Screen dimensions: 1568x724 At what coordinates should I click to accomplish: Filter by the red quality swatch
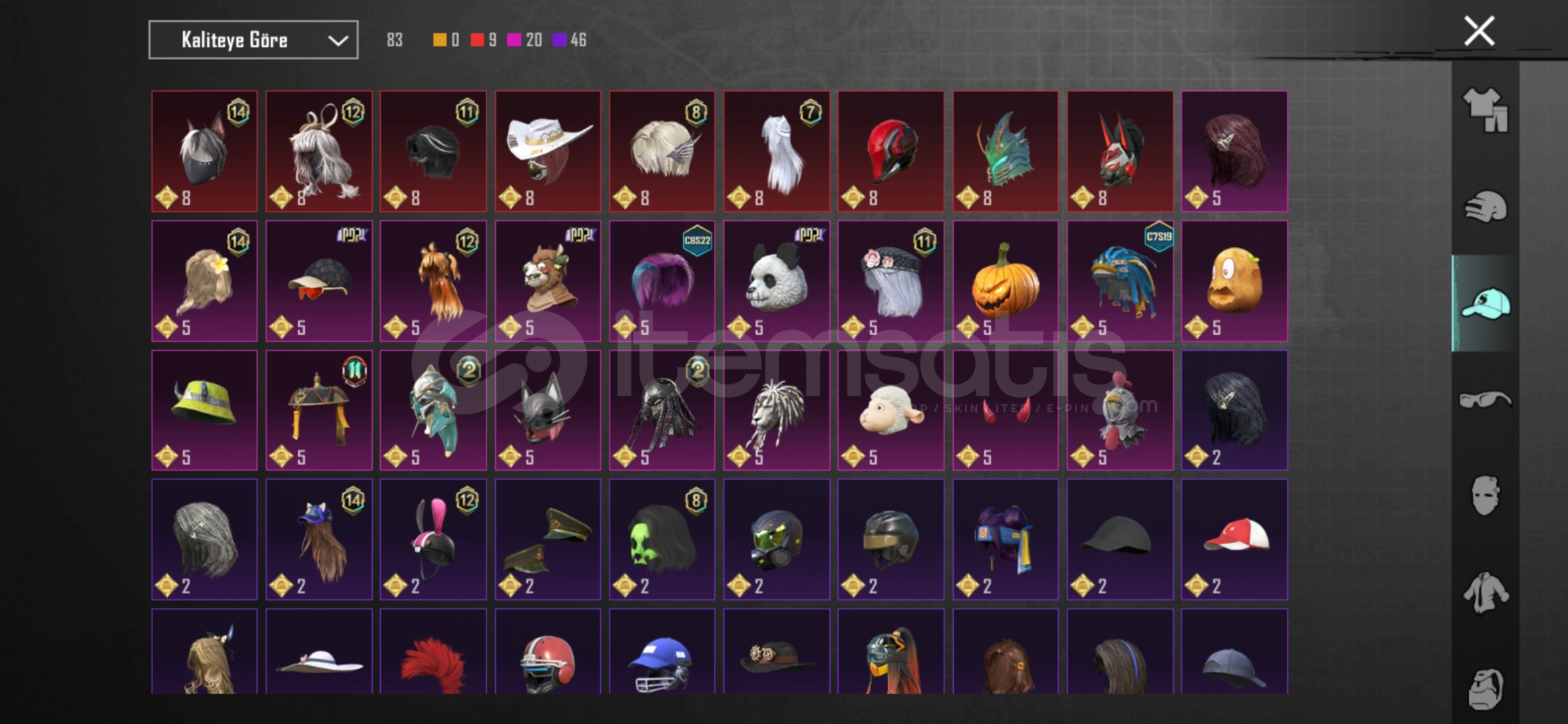coord(477,40)
